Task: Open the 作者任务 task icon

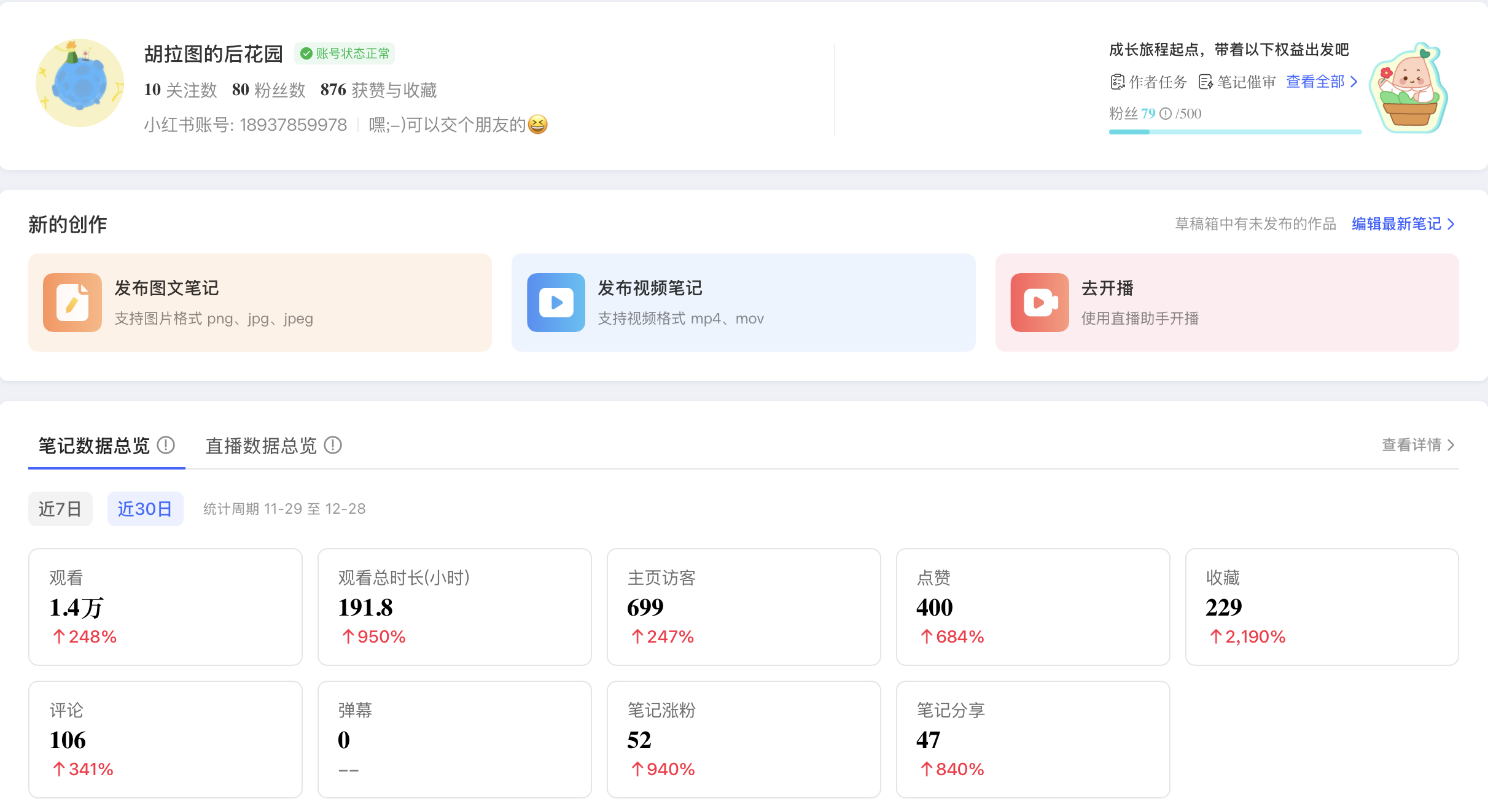Action: tap(1118, 82)
